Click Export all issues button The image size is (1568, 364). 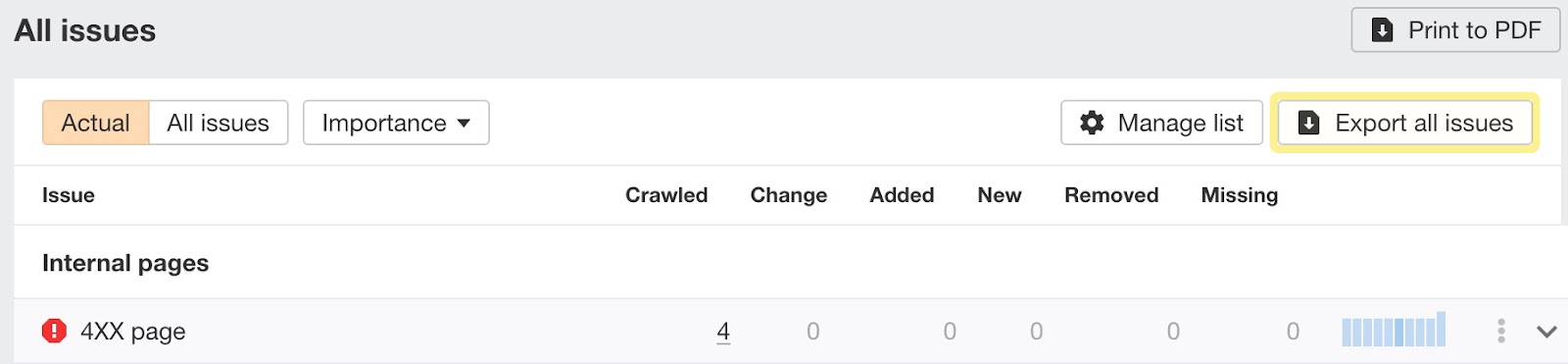click(x=1405, y=123)
